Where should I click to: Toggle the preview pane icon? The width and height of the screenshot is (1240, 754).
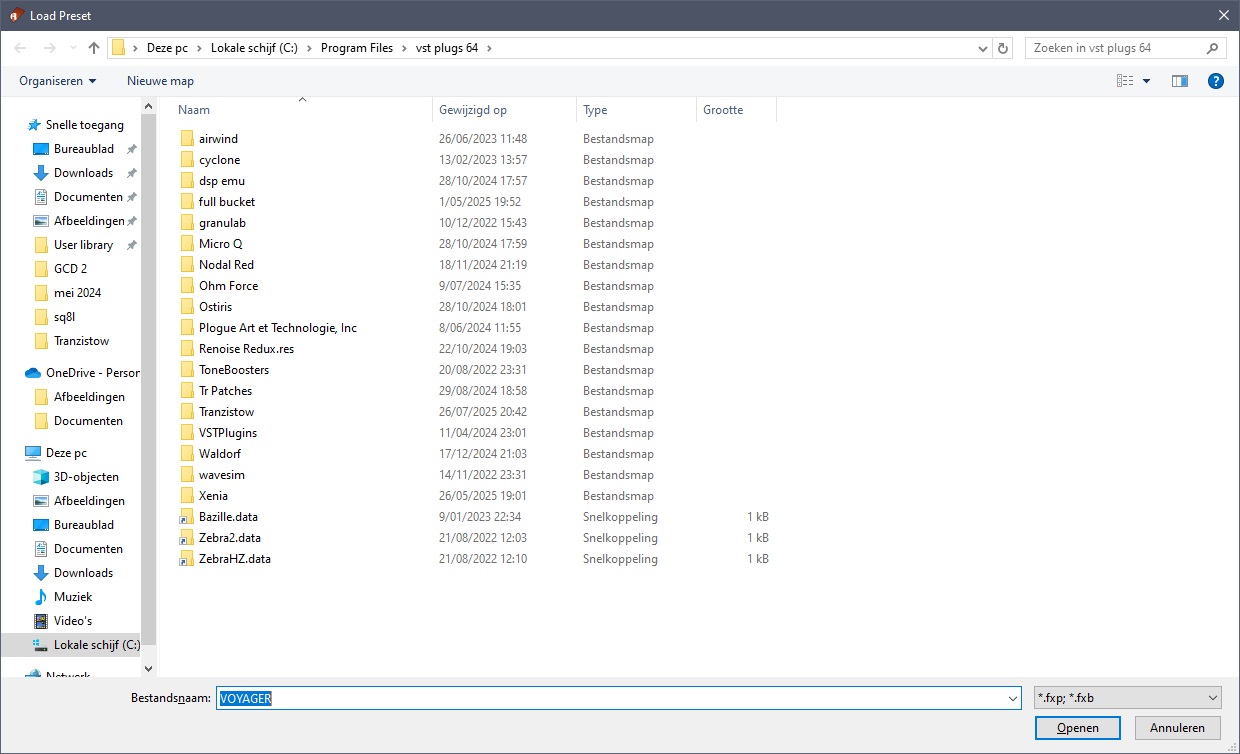(1180, 81)
